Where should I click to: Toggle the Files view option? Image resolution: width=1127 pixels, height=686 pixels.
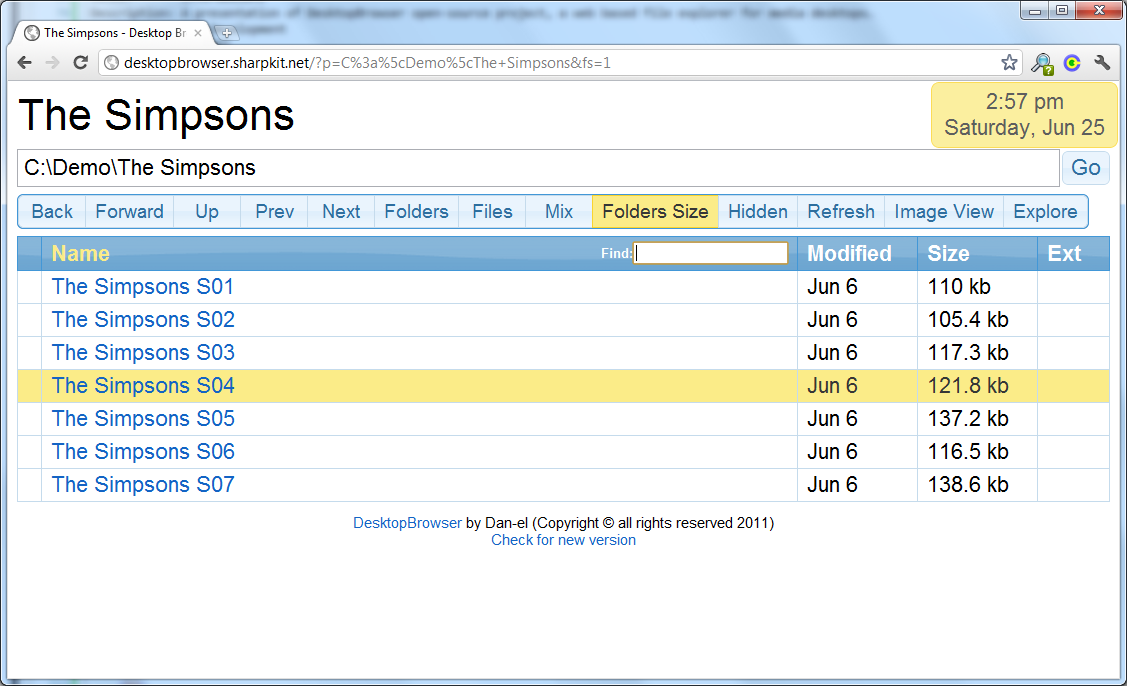tap(492, 211)
